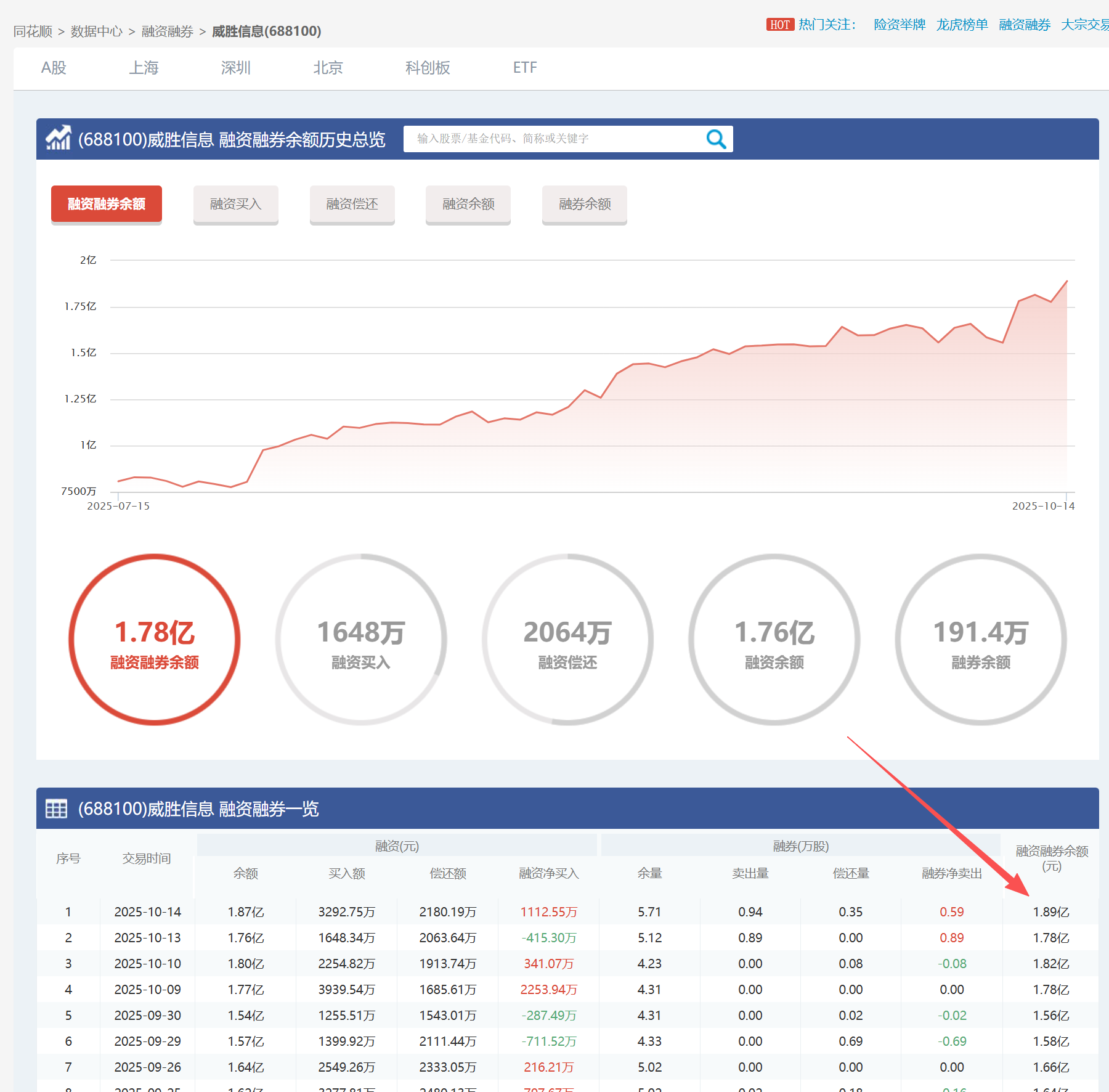Click the table grid icon beside 融资融券一览
The height and width of the screenshot is (1092, 1109).
click(x=57, y=809)
